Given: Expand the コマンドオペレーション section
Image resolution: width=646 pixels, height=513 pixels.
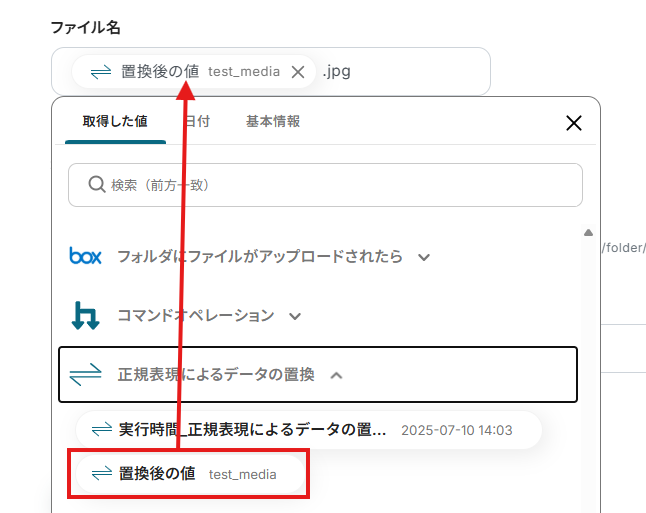Looking at the screenshot, I should click(295, 316).
